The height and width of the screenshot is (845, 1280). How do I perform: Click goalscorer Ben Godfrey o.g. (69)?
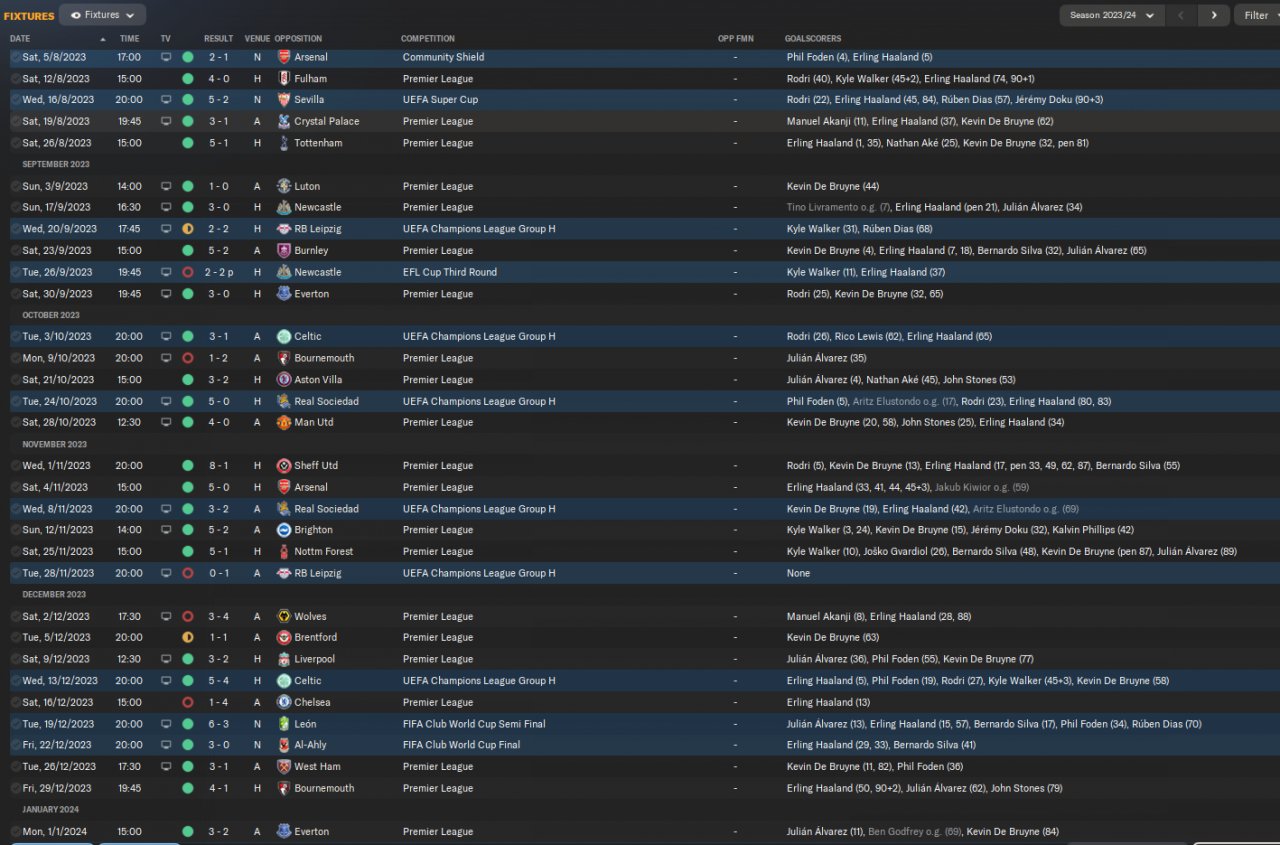coord(914,832)
